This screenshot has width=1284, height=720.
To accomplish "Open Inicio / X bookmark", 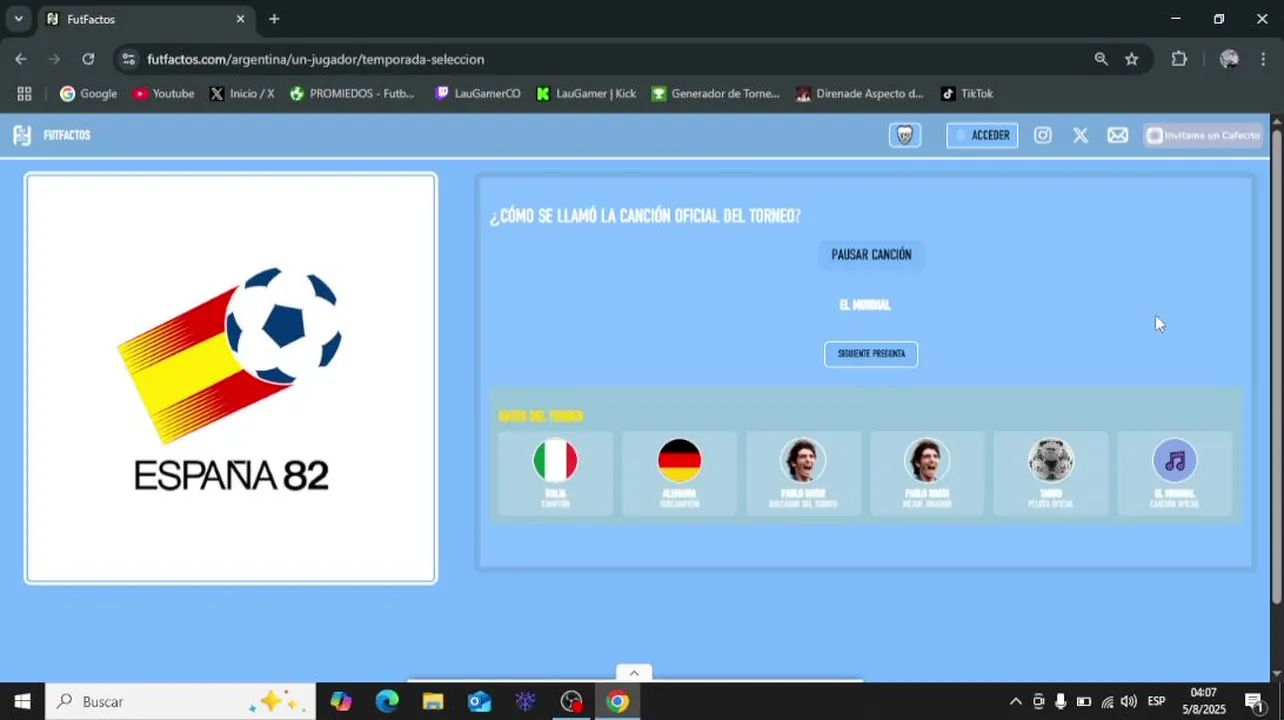I will click(x=242, y=93).
